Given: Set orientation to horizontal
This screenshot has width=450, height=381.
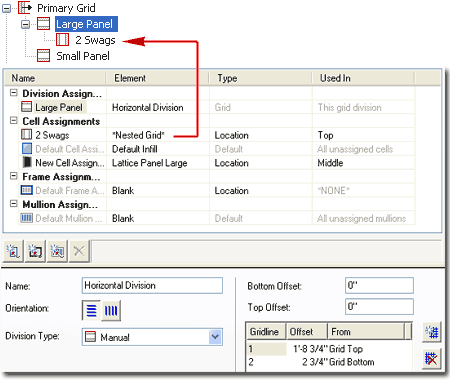Looking at the screenshot, I should click(91, 311).
